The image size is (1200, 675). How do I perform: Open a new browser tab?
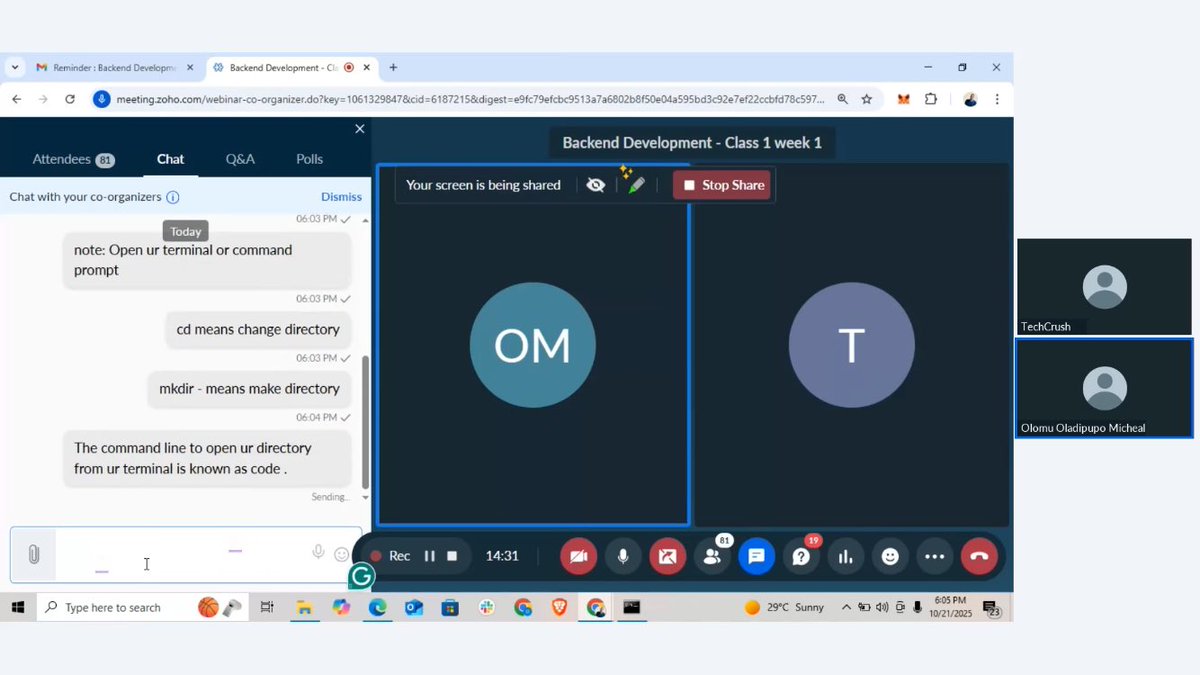pyautogui.click(x=393, y=68)
